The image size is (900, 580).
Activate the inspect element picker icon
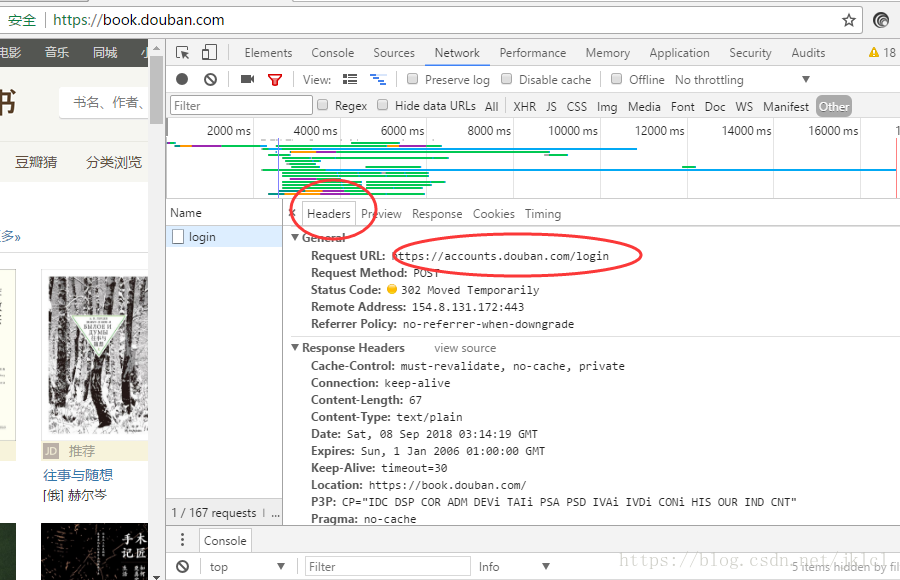[183, 53]
